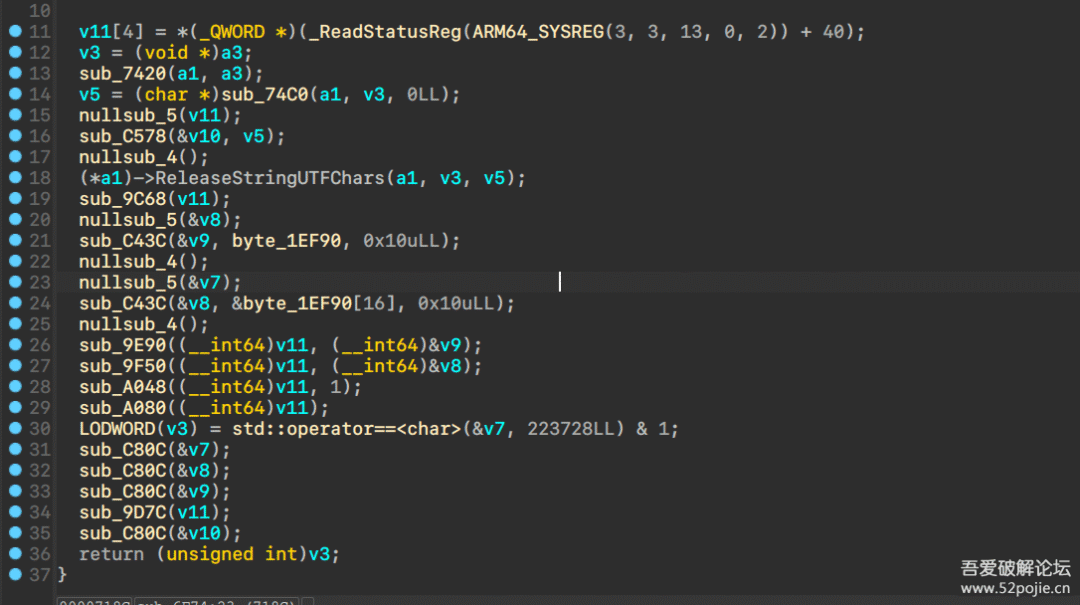Select sub_C80C call with &v10
This screenshot has width=1080, height=605.
[x=160, y=533]
